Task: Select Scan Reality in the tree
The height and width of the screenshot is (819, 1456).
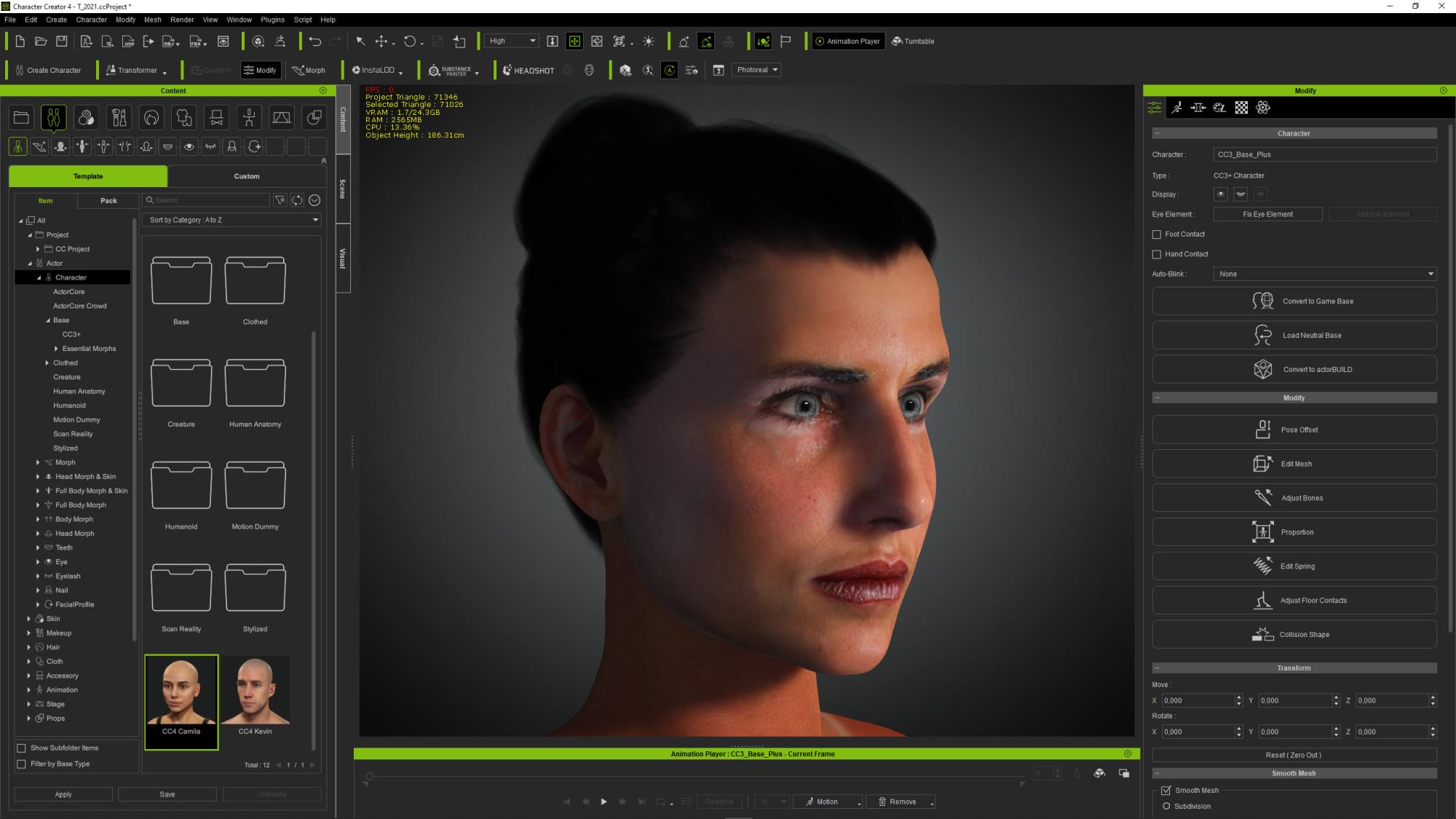Action: 73,434
